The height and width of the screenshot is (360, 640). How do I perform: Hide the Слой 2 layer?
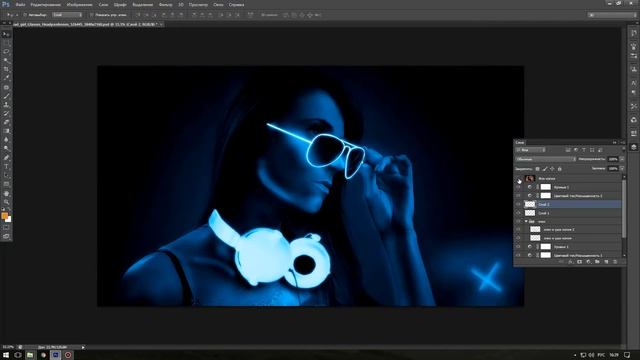coord(518,204)
